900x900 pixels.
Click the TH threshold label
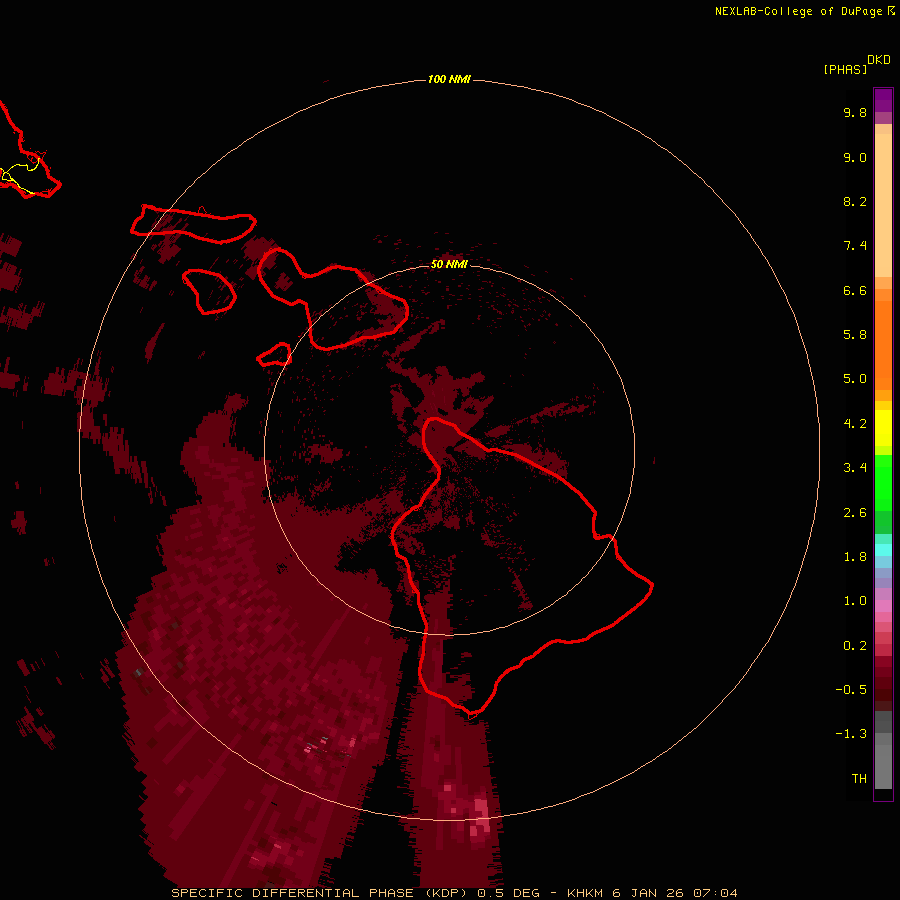point(859,778)
